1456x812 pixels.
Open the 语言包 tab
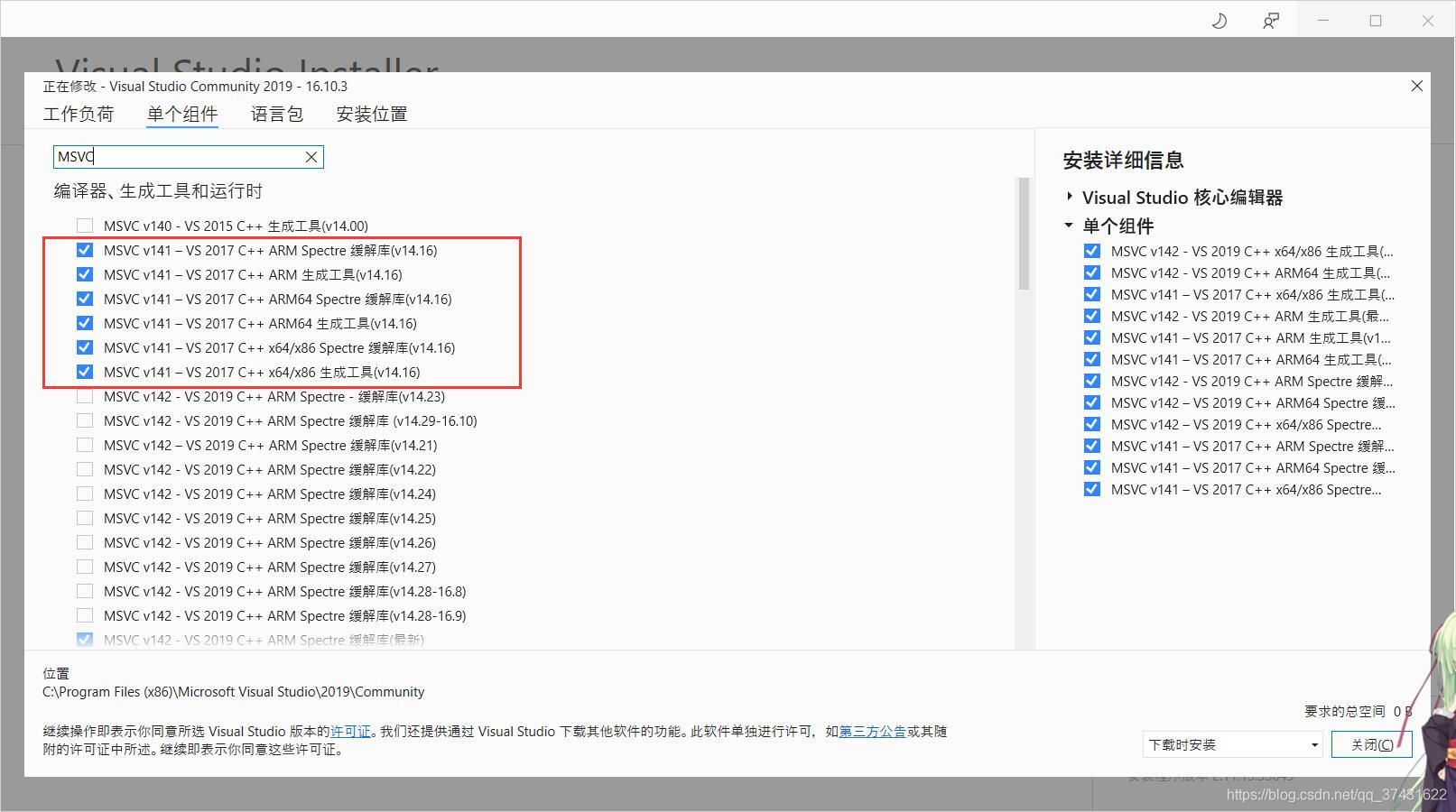pyautogui.click(x=276, y=114)
